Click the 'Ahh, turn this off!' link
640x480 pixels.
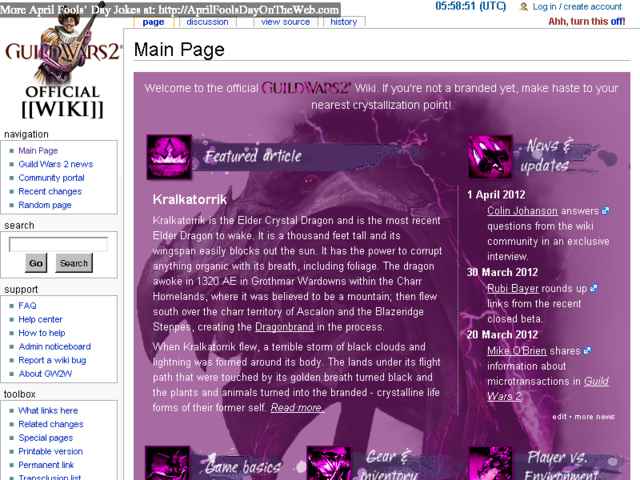[x=587, y=21]
